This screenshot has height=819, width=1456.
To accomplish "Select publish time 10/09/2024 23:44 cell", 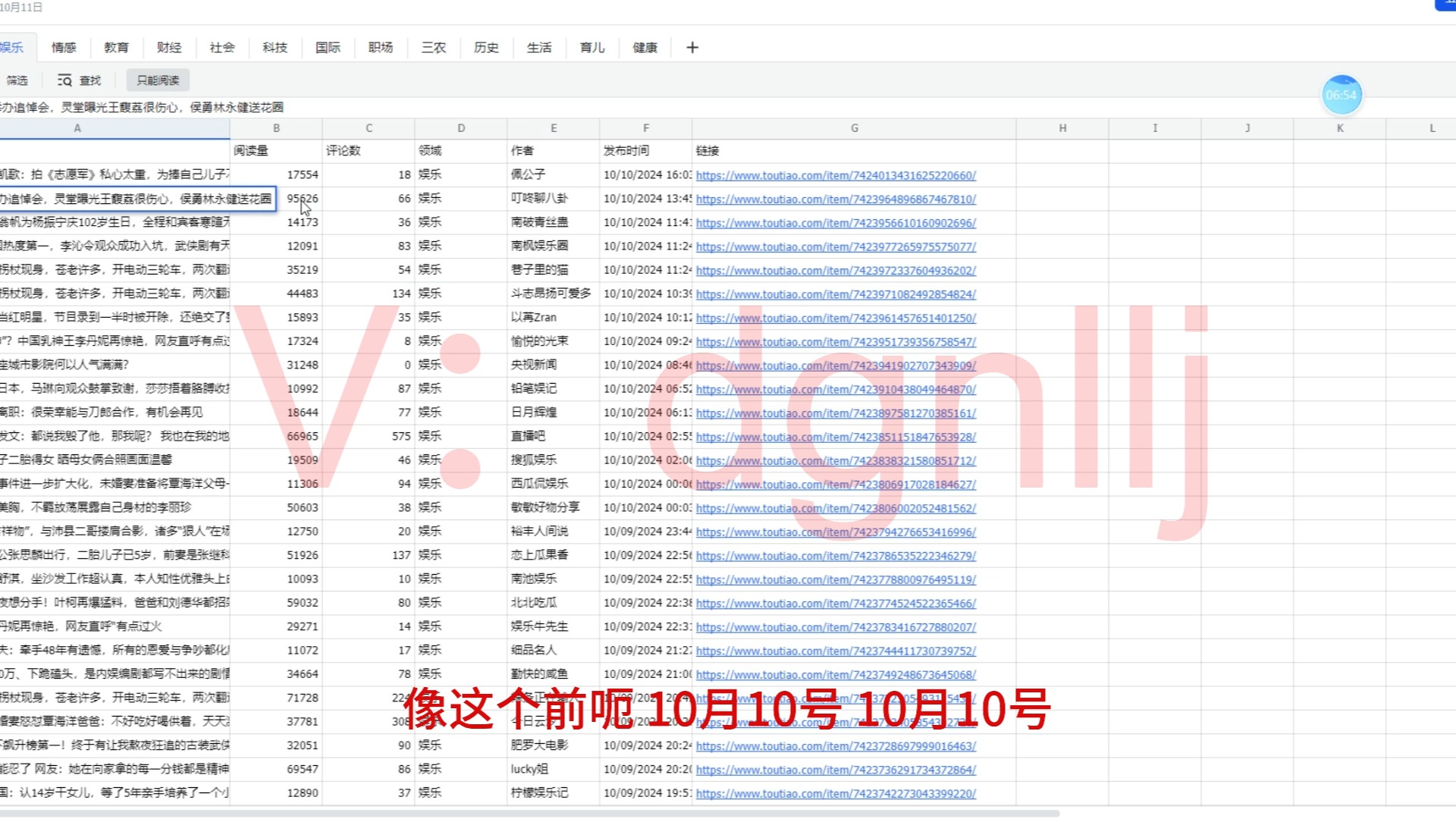I will 645,531.
